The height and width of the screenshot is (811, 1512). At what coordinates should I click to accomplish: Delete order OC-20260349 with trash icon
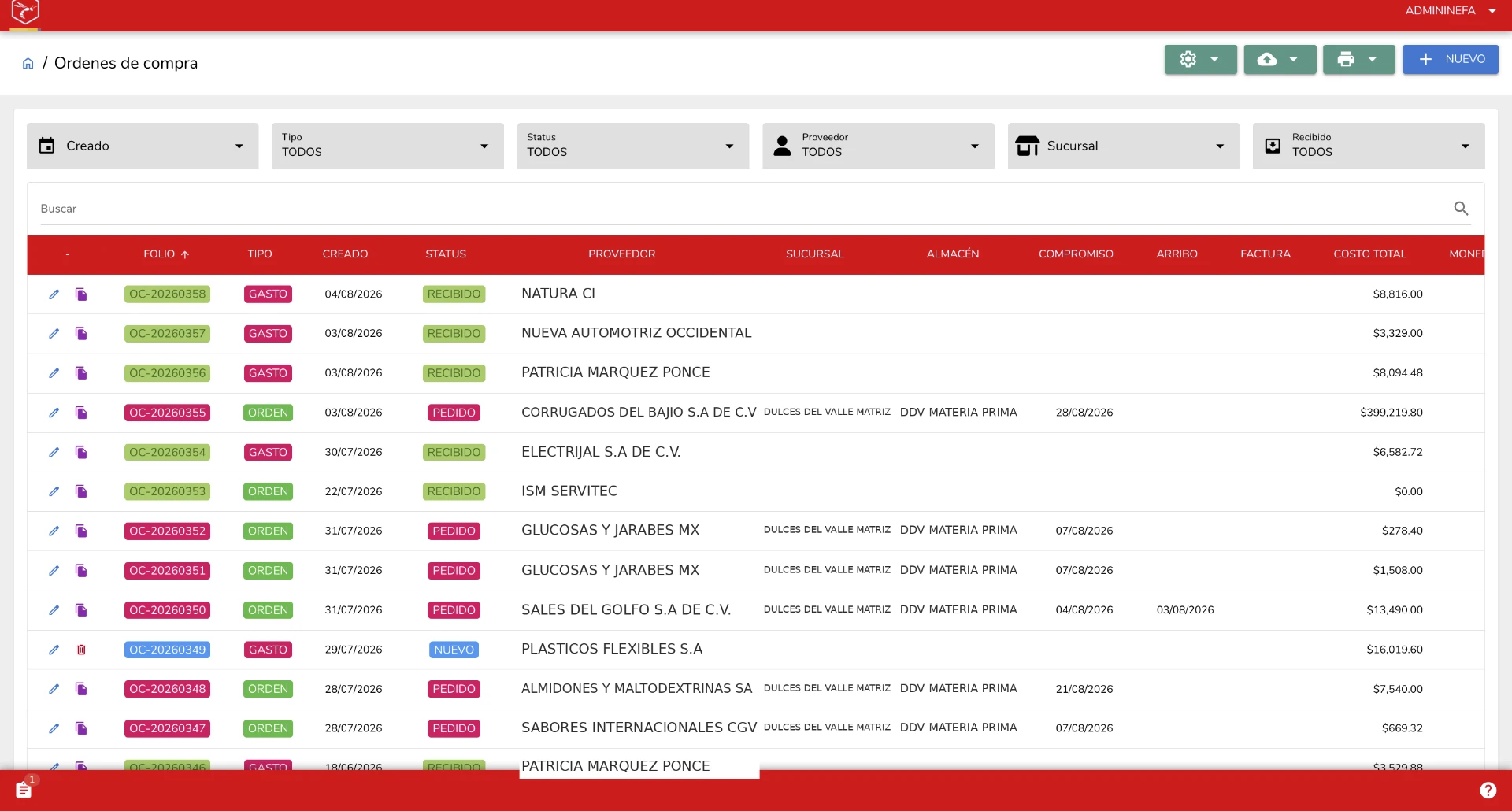click(x=81, y=650)
